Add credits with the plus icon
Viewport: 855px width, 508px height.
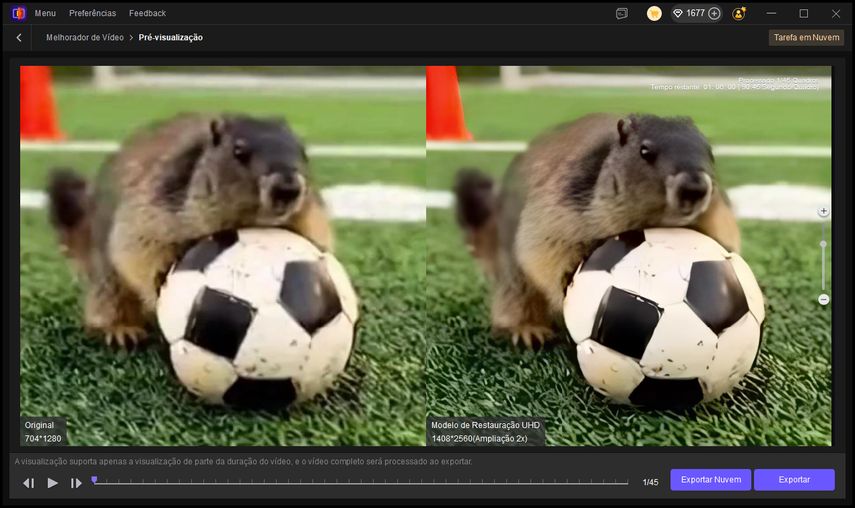click(714, 13)
